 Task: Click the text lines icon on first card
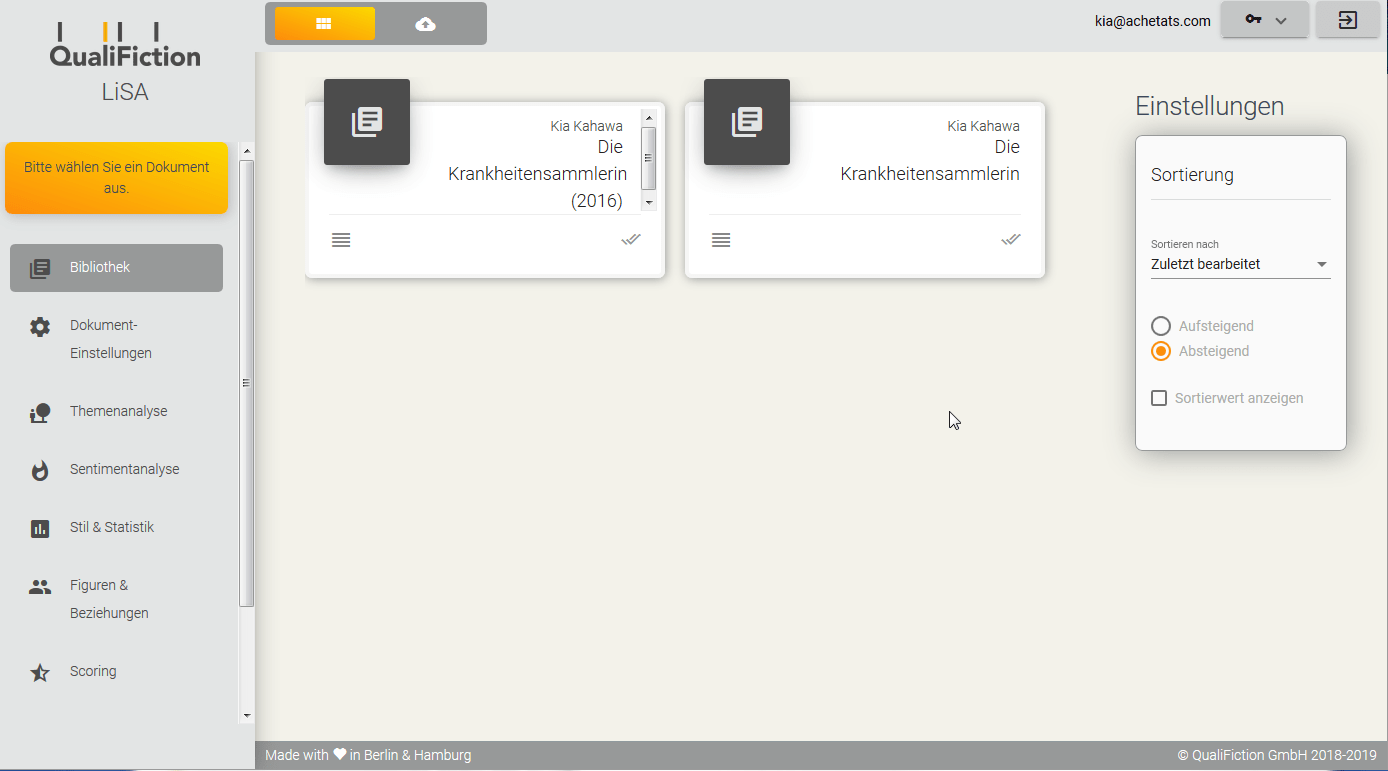(341, 240)
